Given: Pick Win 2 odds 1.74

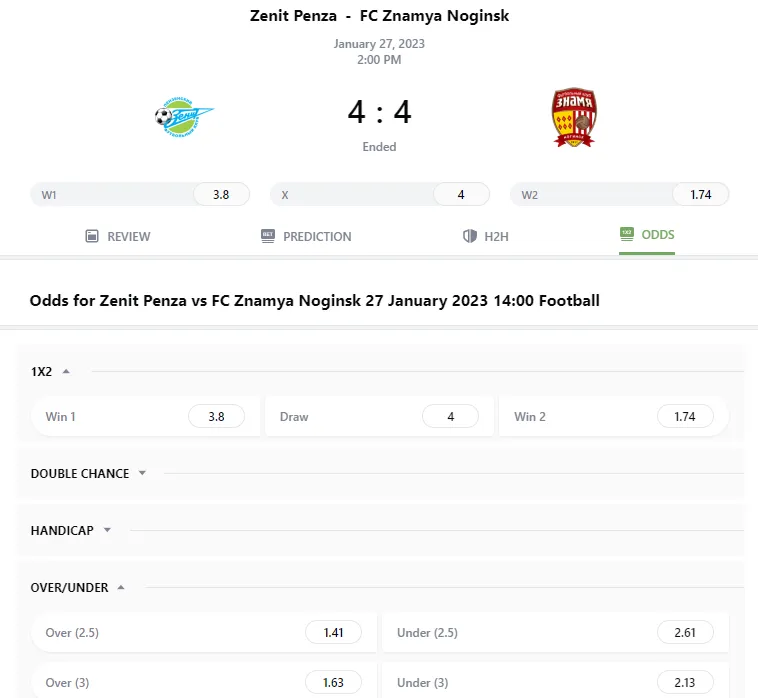Looking at the screenshot, I should pos(685,416).
